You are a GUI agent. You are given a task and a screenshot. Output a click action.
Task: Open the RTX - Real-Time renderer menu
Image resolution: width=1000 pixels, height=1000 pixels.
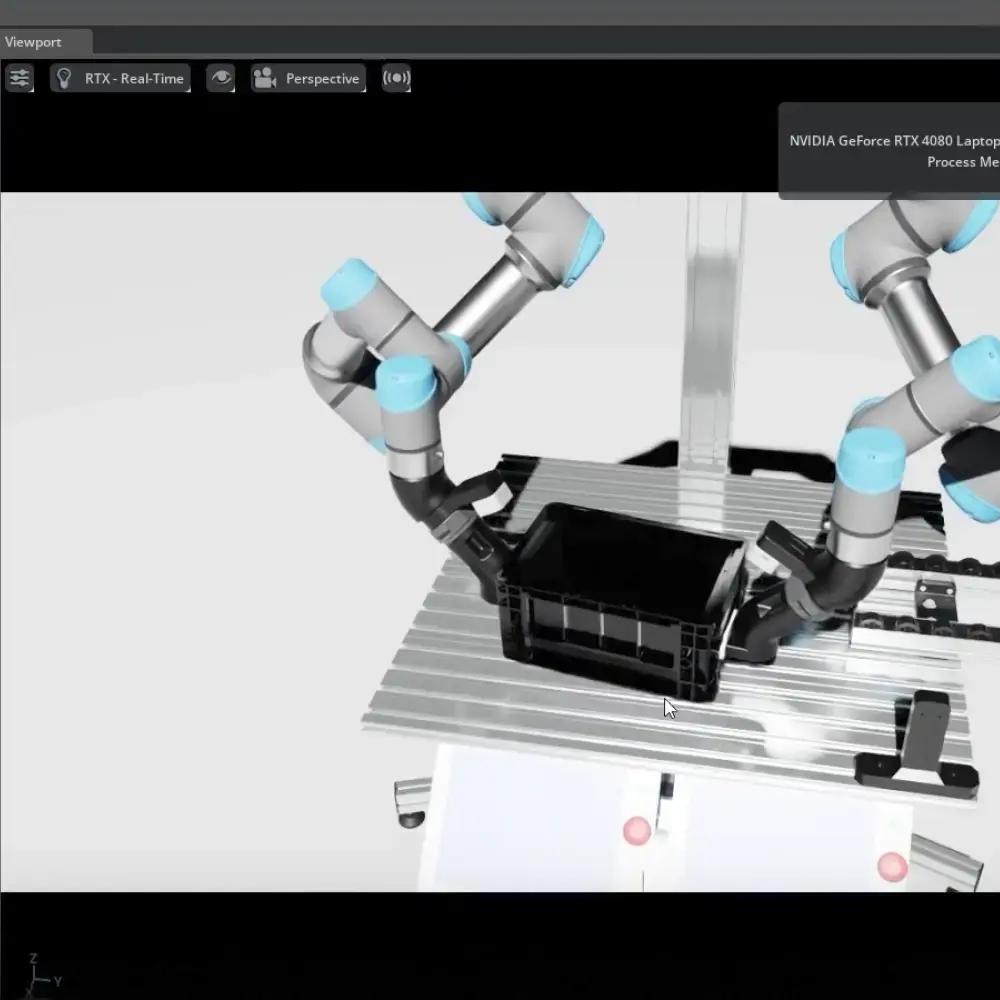tap(120, 78)
